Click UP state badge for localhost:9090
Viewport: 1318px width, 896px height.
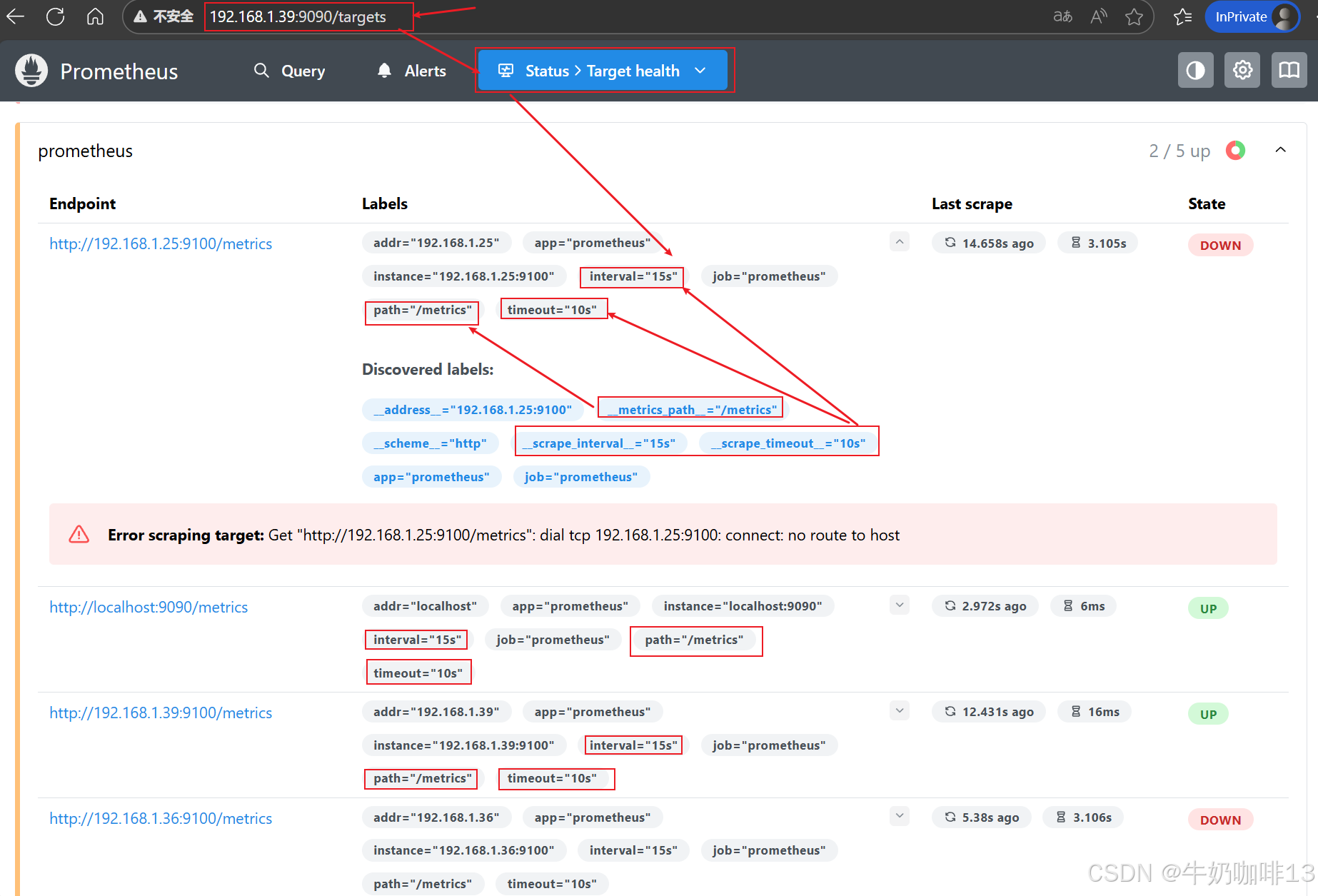click(x=1208, y=608)
